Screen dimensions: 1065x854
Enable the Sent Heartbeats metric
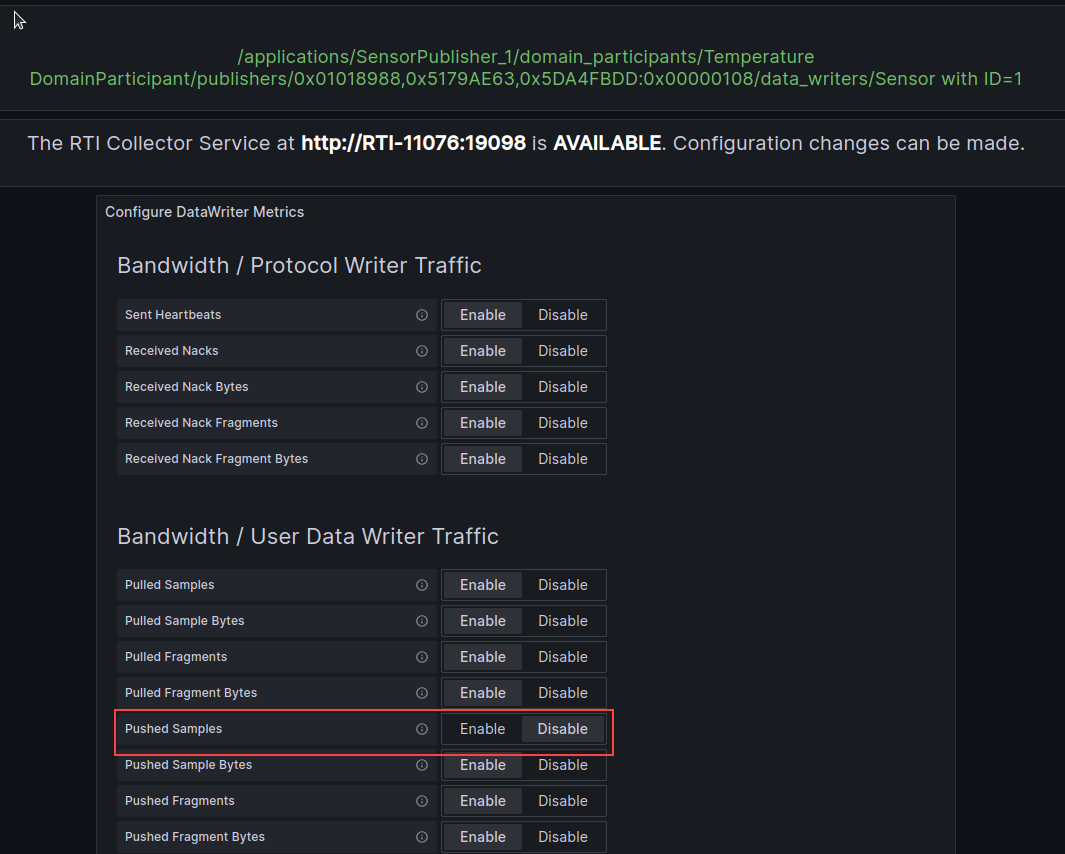pyautogui.click(x=482, y=314)
